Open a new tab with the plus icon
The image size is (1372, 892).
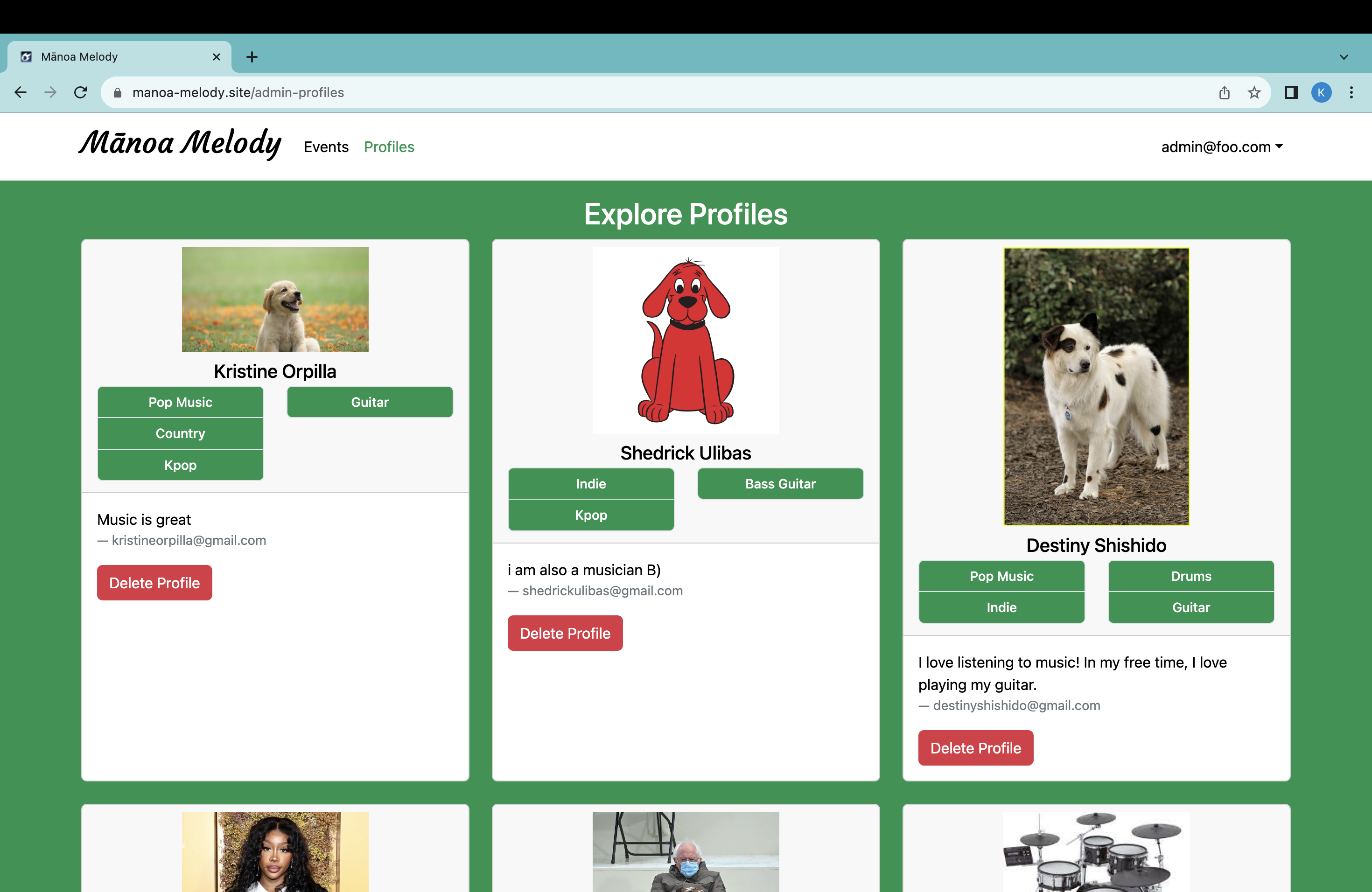coord(252,56)
